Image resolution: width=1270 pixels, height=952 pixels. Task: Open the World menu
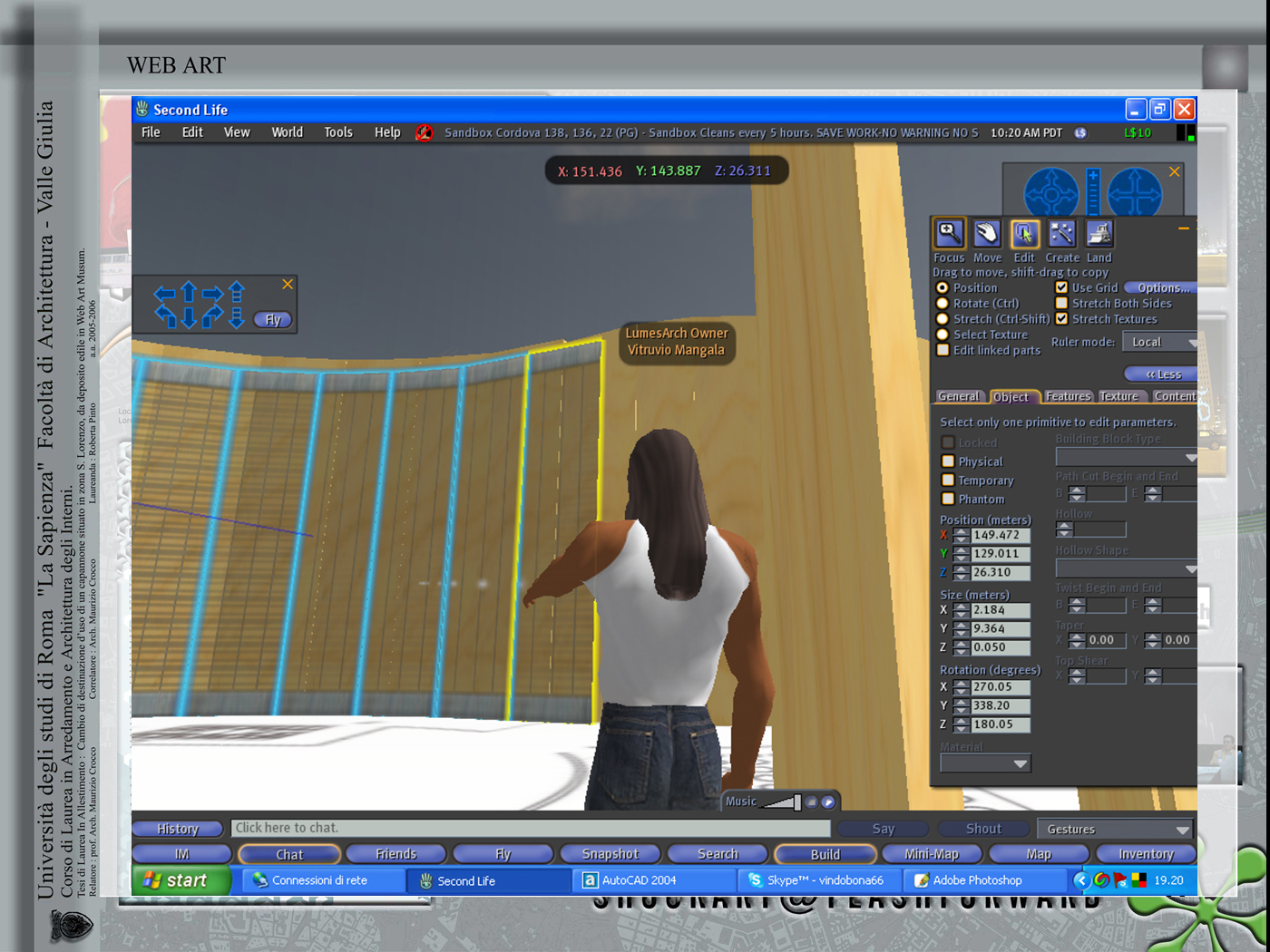[x=287, y=132]
